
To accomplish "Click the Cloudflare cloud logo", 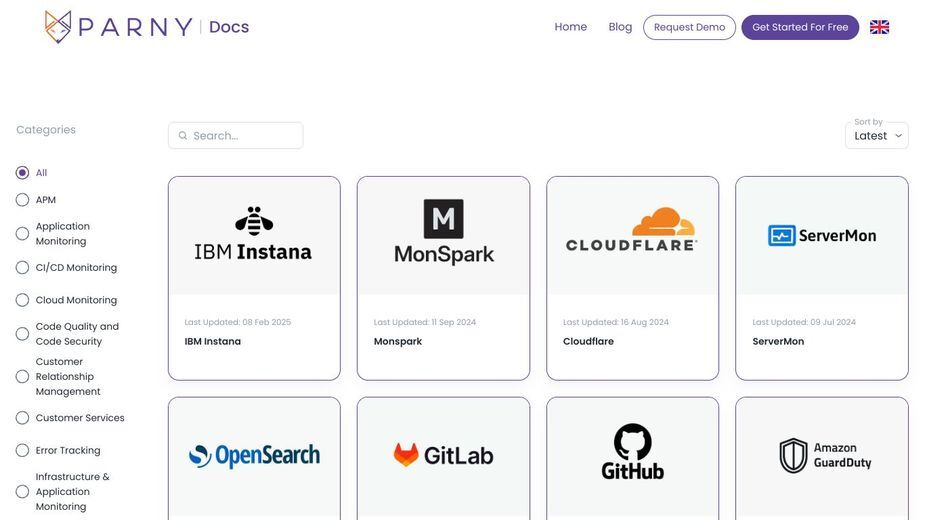I will tap(664, 221).
